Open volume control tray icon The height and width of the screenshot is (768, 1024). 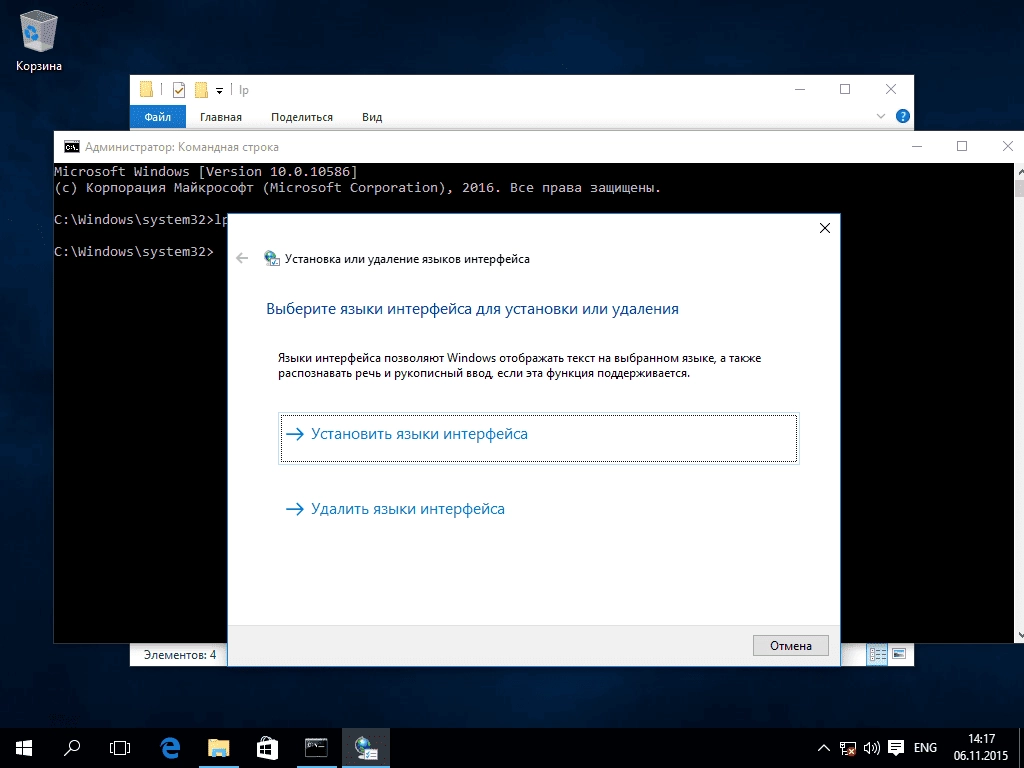871,748
